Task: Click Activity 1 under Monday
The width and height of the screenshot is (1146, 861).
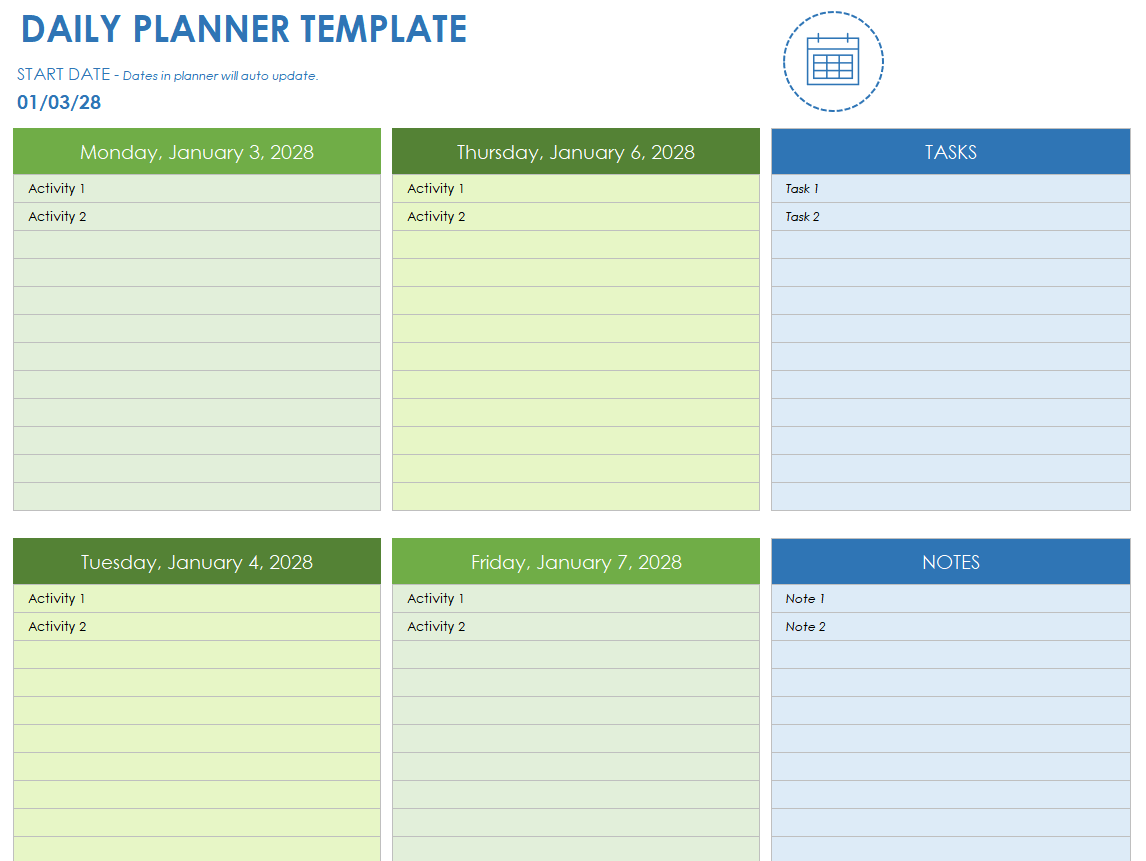Action: tap(57, 188)
